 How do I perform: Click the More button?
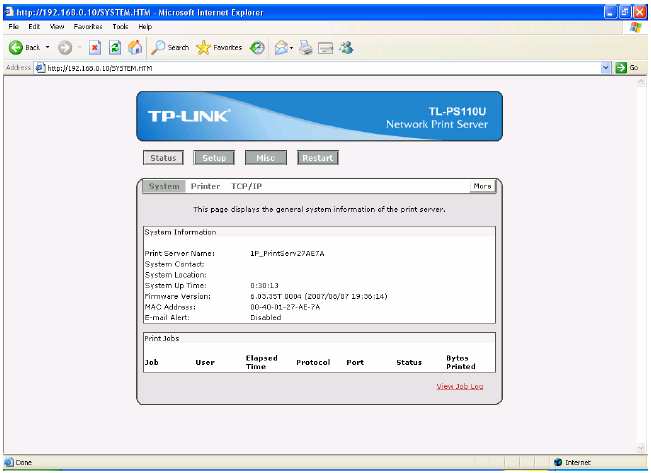[x=482, y=186]
